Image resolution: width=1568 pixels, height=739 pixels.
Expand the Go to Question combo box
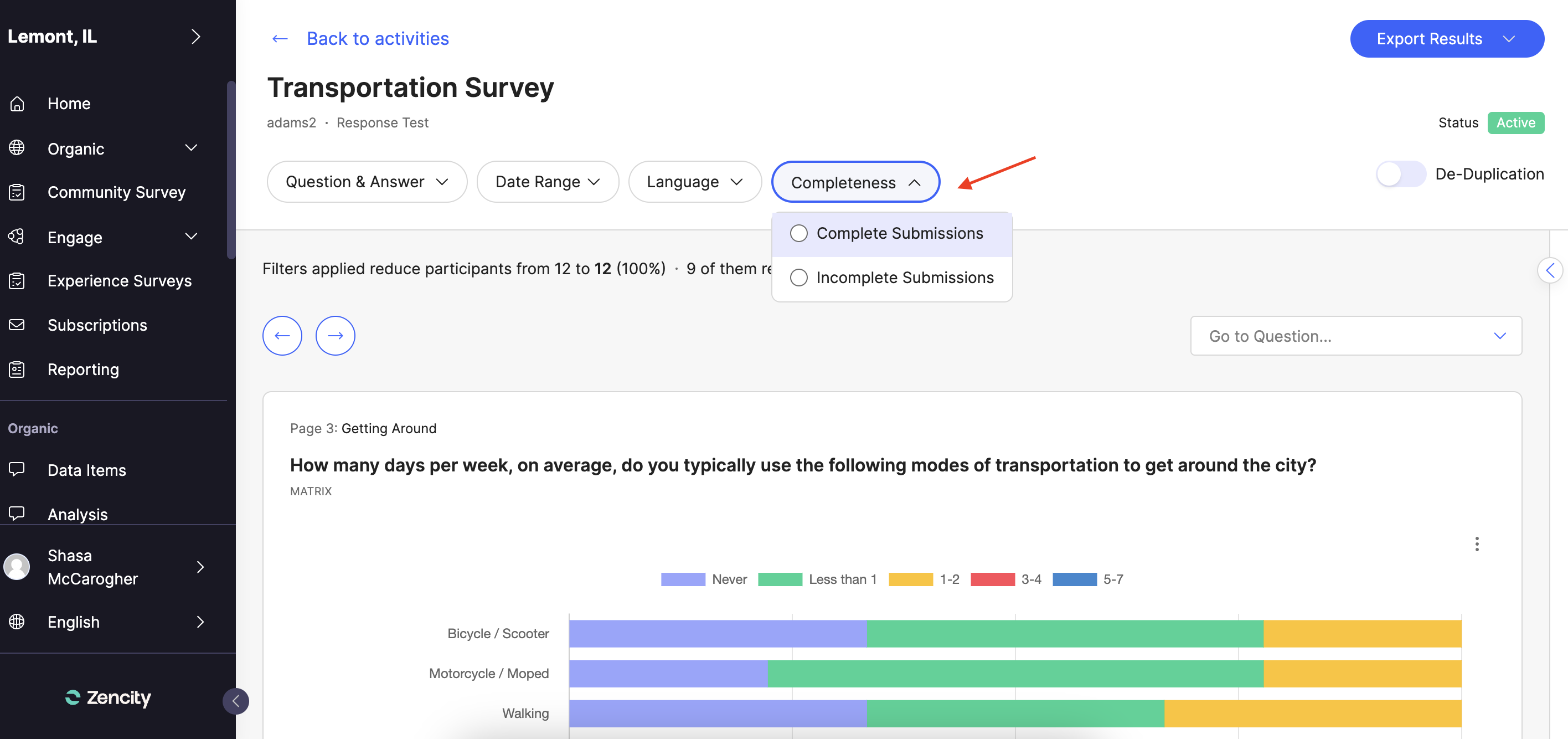1355,336
